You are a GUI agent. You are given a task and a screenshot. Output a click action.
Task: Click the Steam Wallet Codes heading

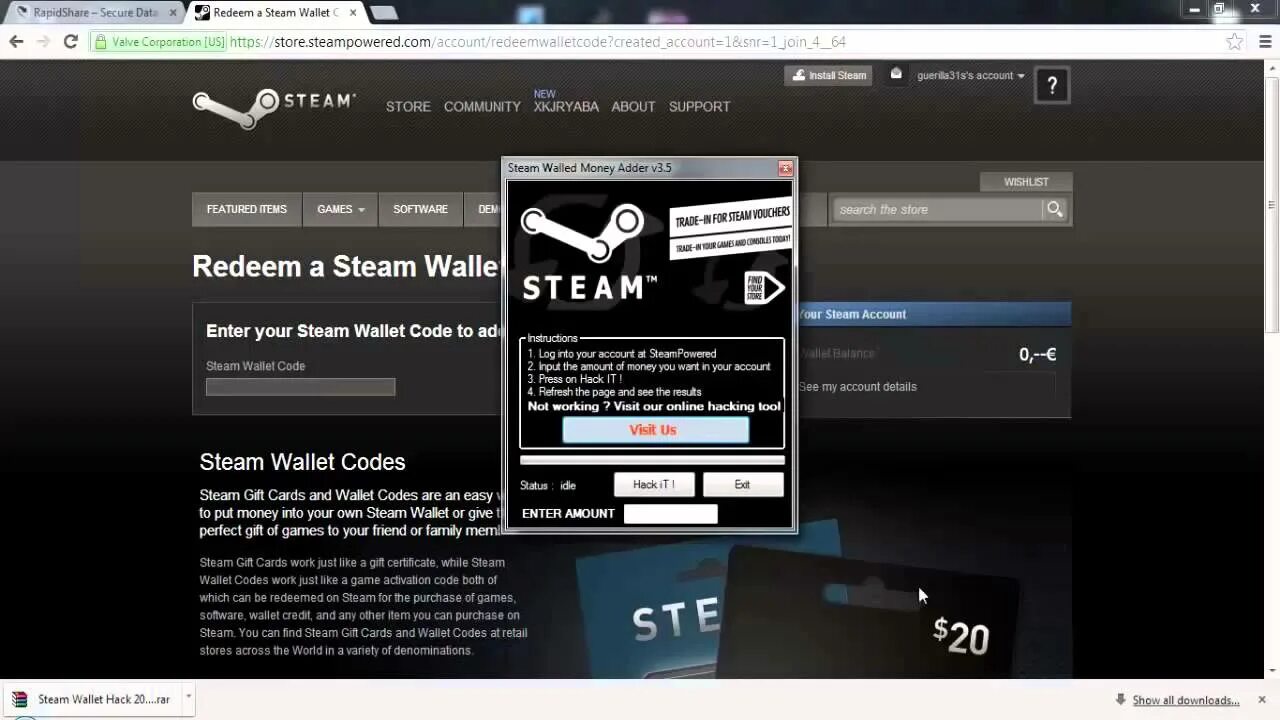pyautogui.click(x=302, y=462)
